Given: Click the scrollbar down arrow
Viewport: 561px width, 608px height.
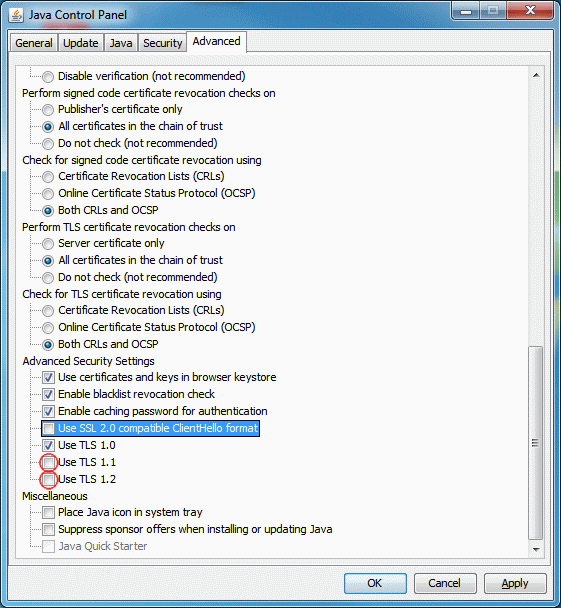Looking at the screenshot, I should click(x=536, y=549).
